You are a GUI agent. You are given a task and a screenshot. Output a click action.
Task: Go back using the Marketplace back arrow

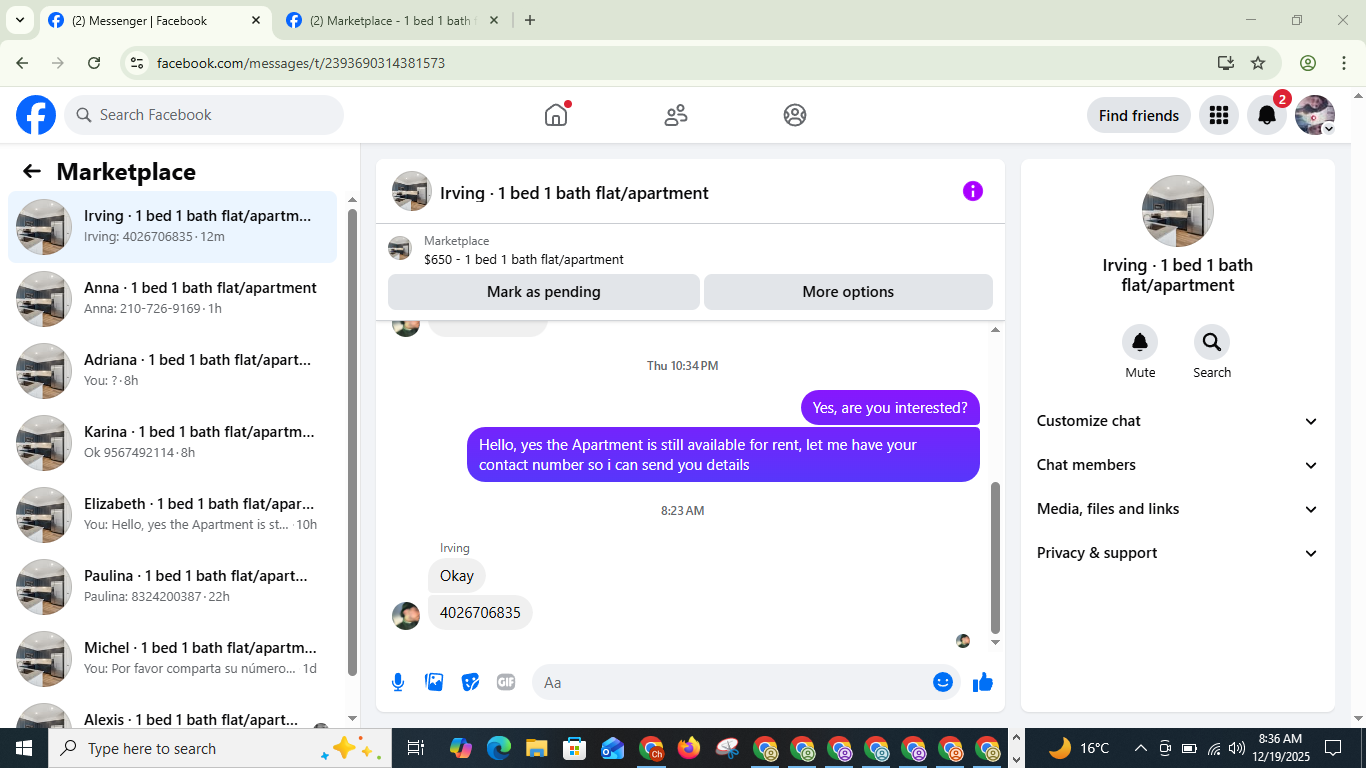coord(32,171)
